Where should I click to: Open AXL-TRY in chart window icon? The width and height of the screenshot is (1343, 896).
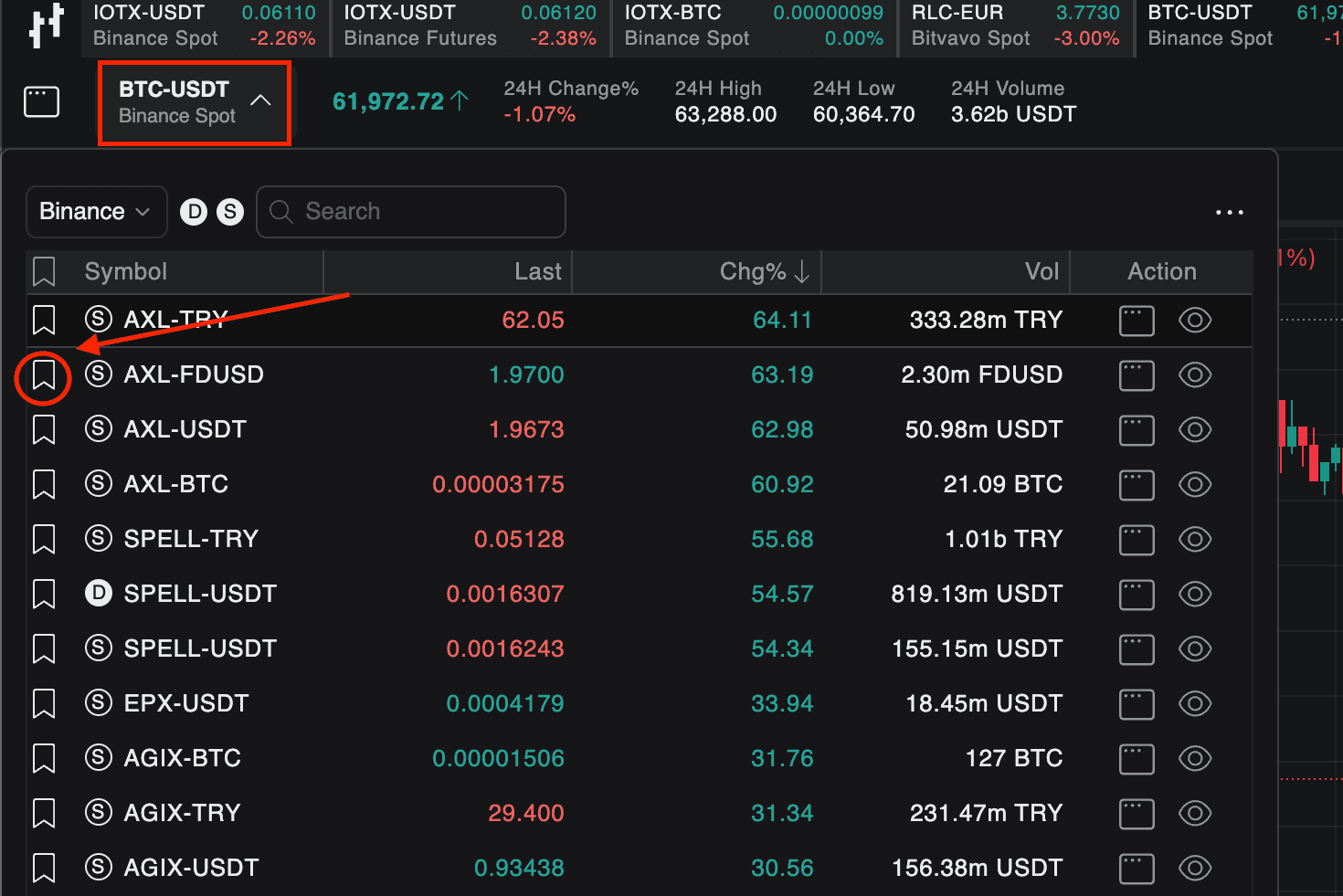(x=1137, y=322)
